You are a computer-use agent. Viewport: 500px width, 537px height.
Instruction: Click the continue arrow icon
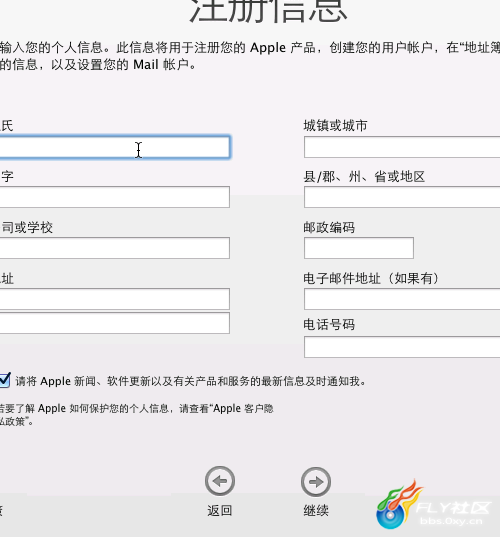pos(316,482)
